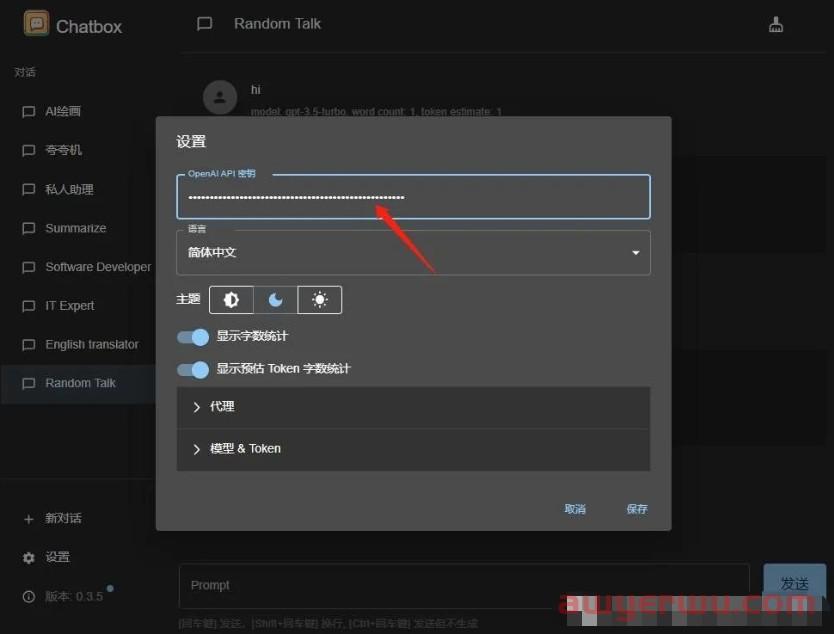Click chat icon beside 私人助理

click(x=28, y=189)
